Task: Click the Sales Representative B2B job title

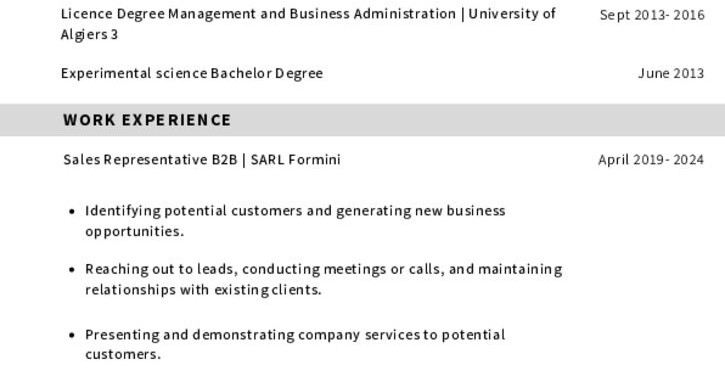Action: 150,160
